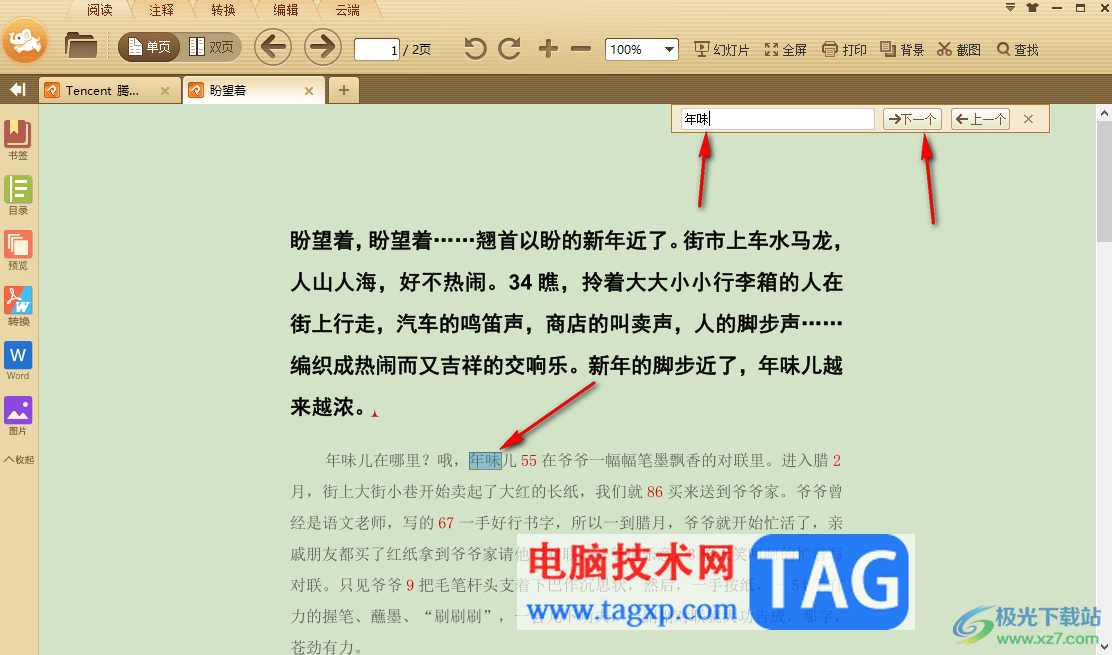Image resolution: width=1112 pixels, height=655 pixels.
Task: Switch to double page view (双页)
Action: pos(211,47)
